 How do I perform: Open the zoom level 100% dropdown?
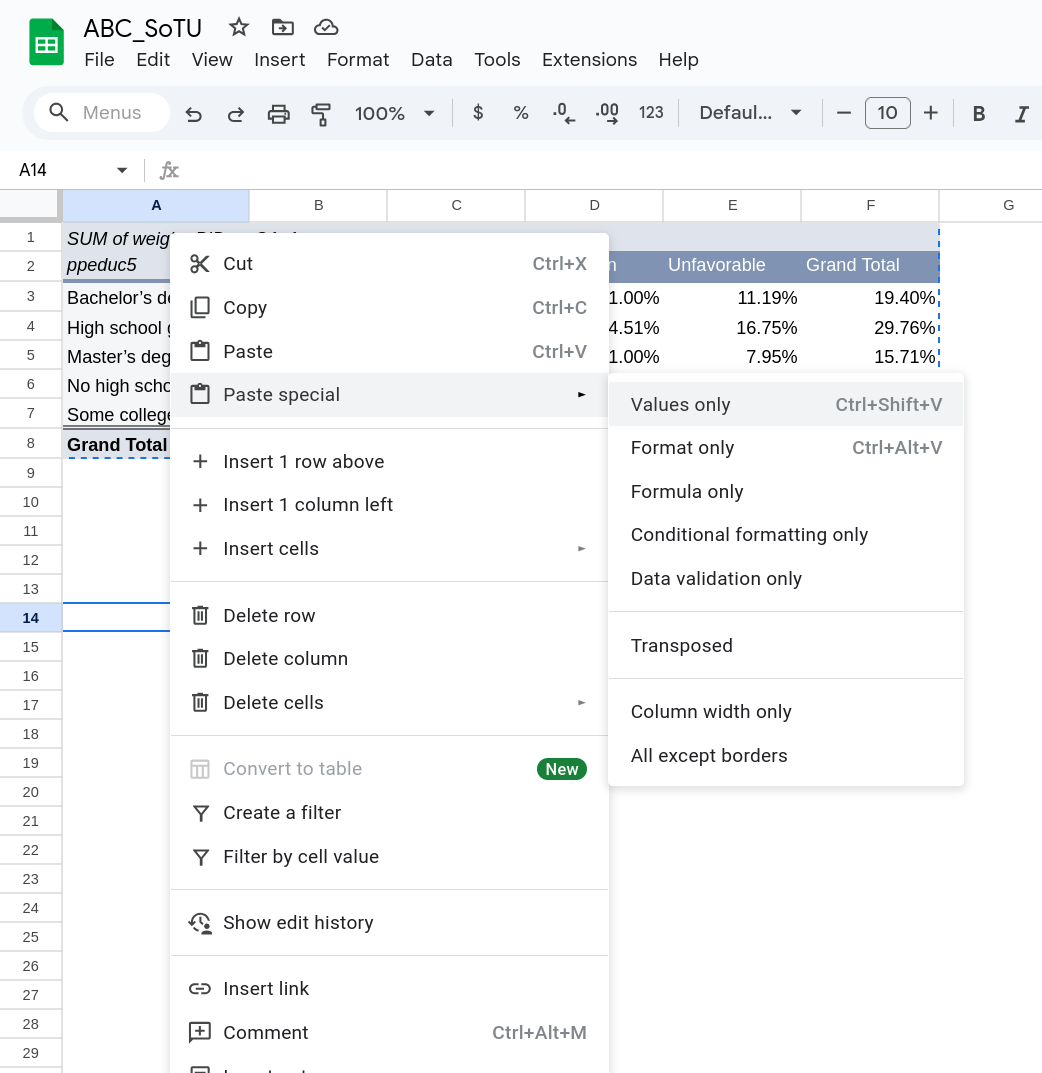[x=395, y=113]
